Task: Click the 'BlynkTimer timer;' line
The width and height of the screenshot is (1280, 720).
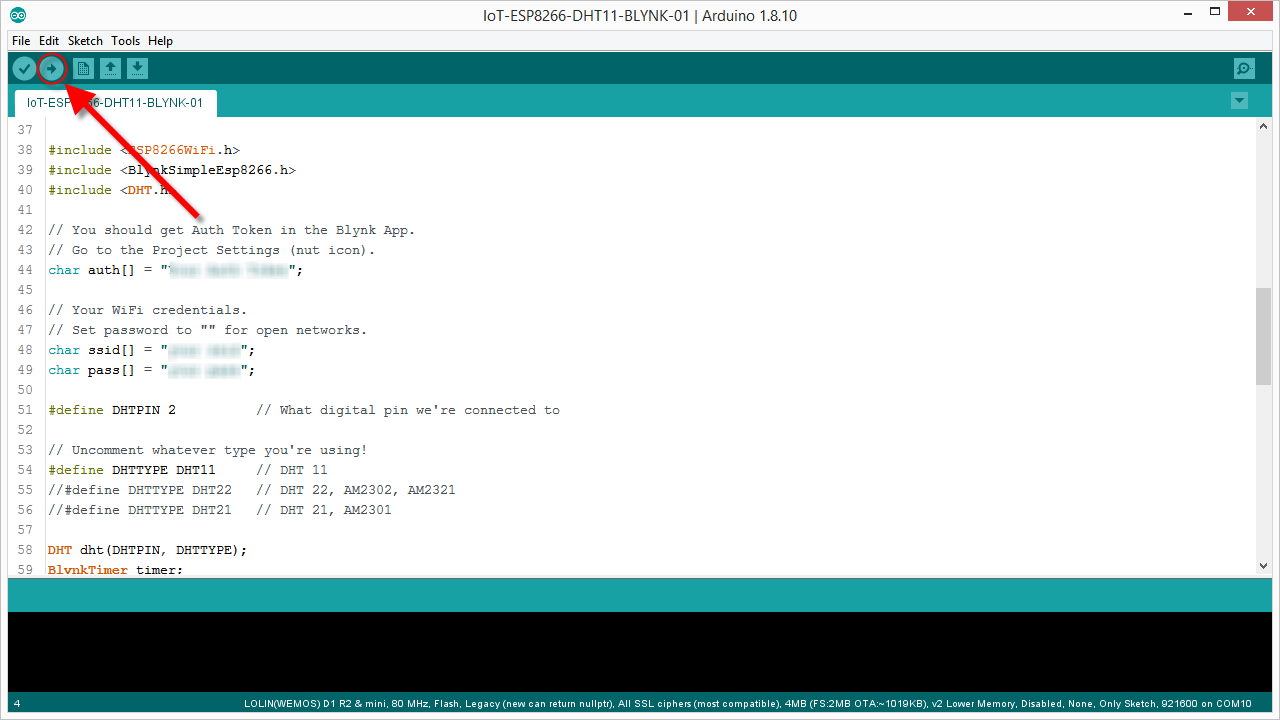Action: coord(116,570)
